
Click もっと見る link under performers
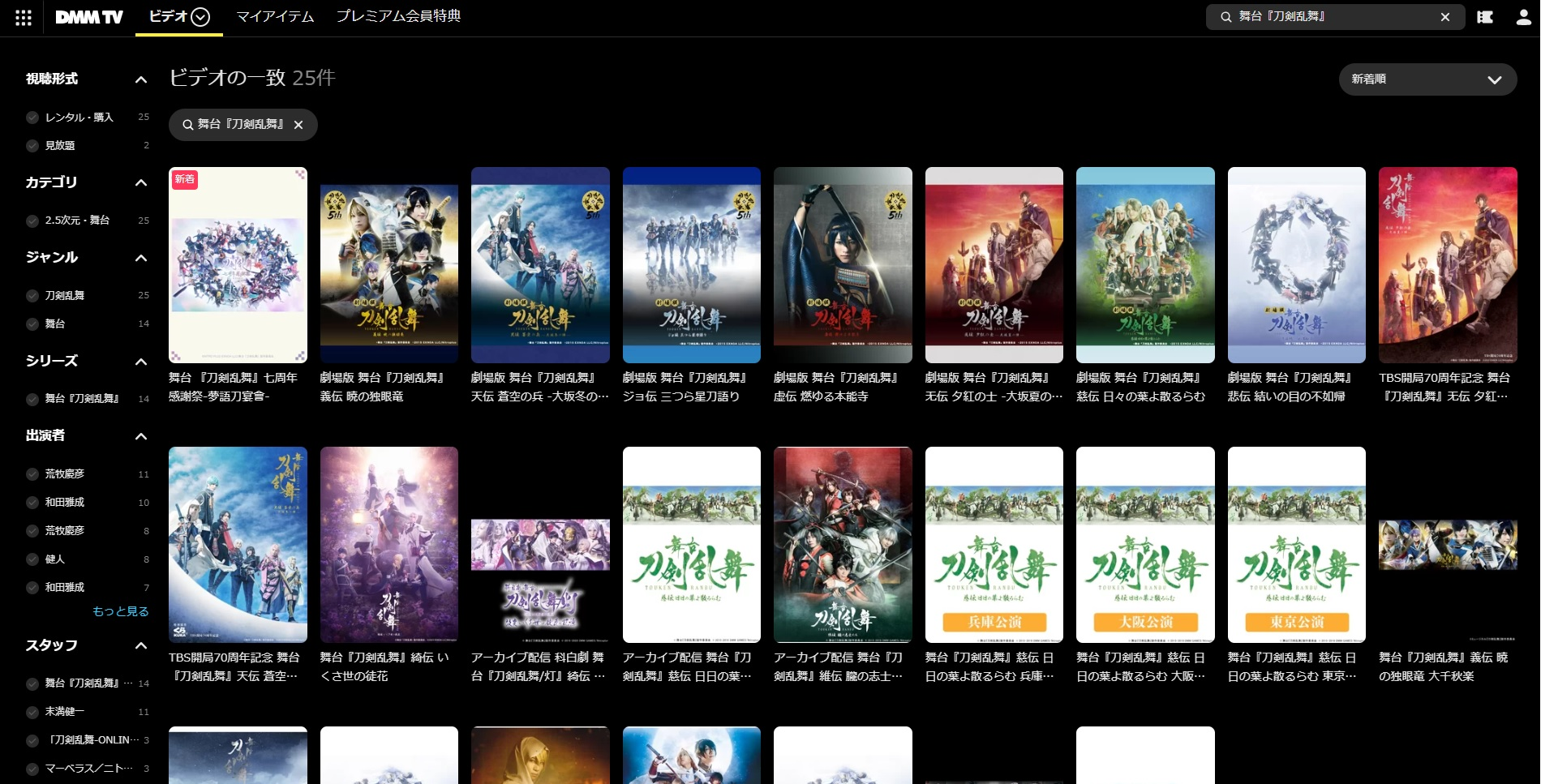pyautogui.click(x=120, y=611)
